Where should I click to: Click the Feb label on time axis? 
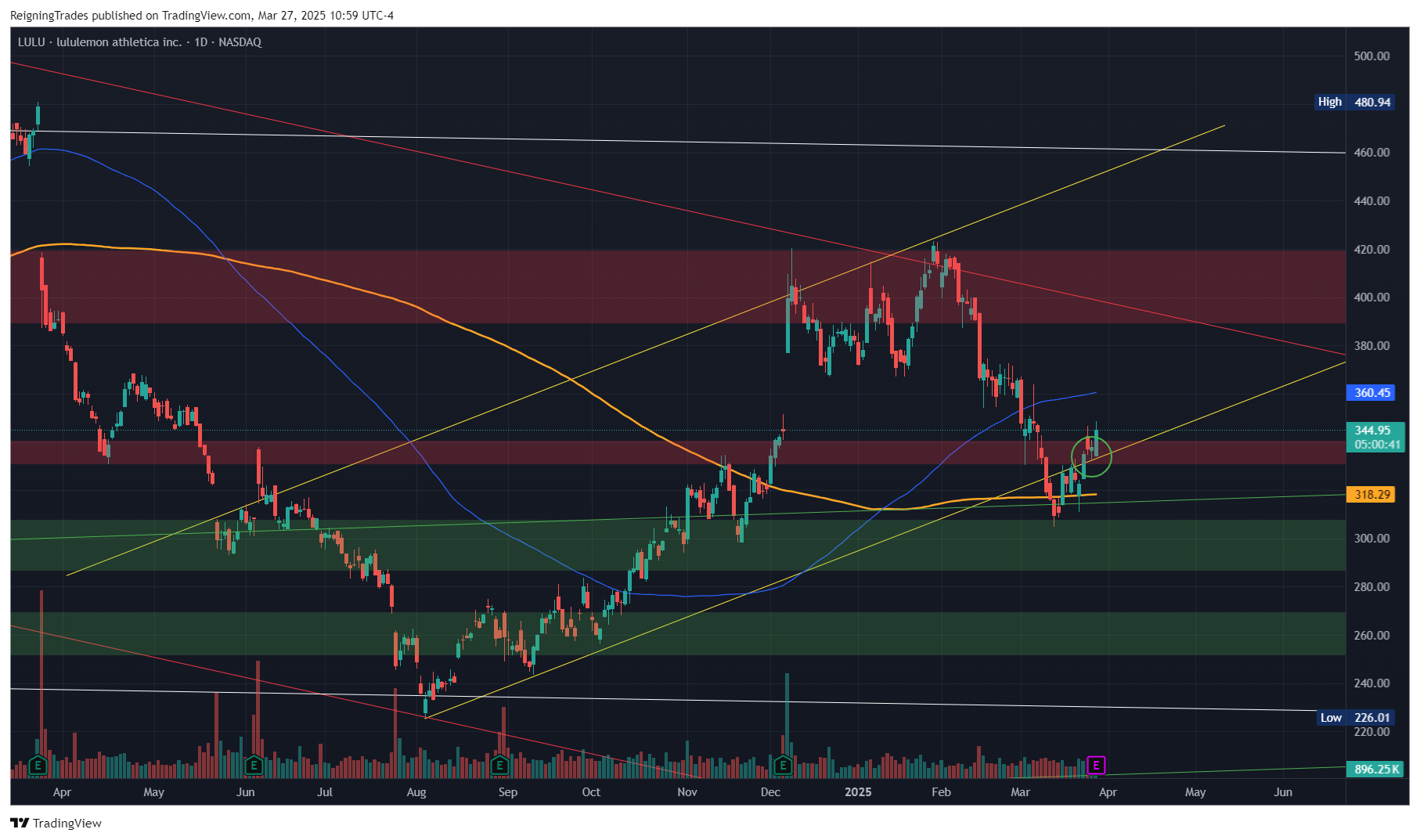(941, 792)
